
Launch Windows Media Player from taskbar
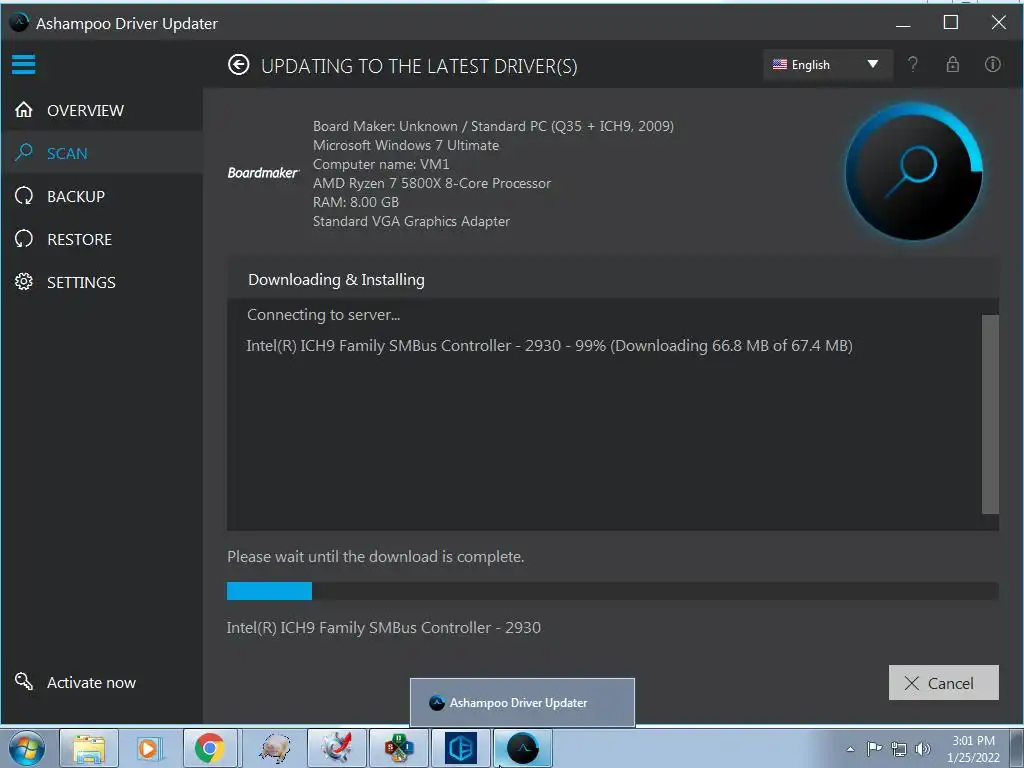tap(149, 748)
